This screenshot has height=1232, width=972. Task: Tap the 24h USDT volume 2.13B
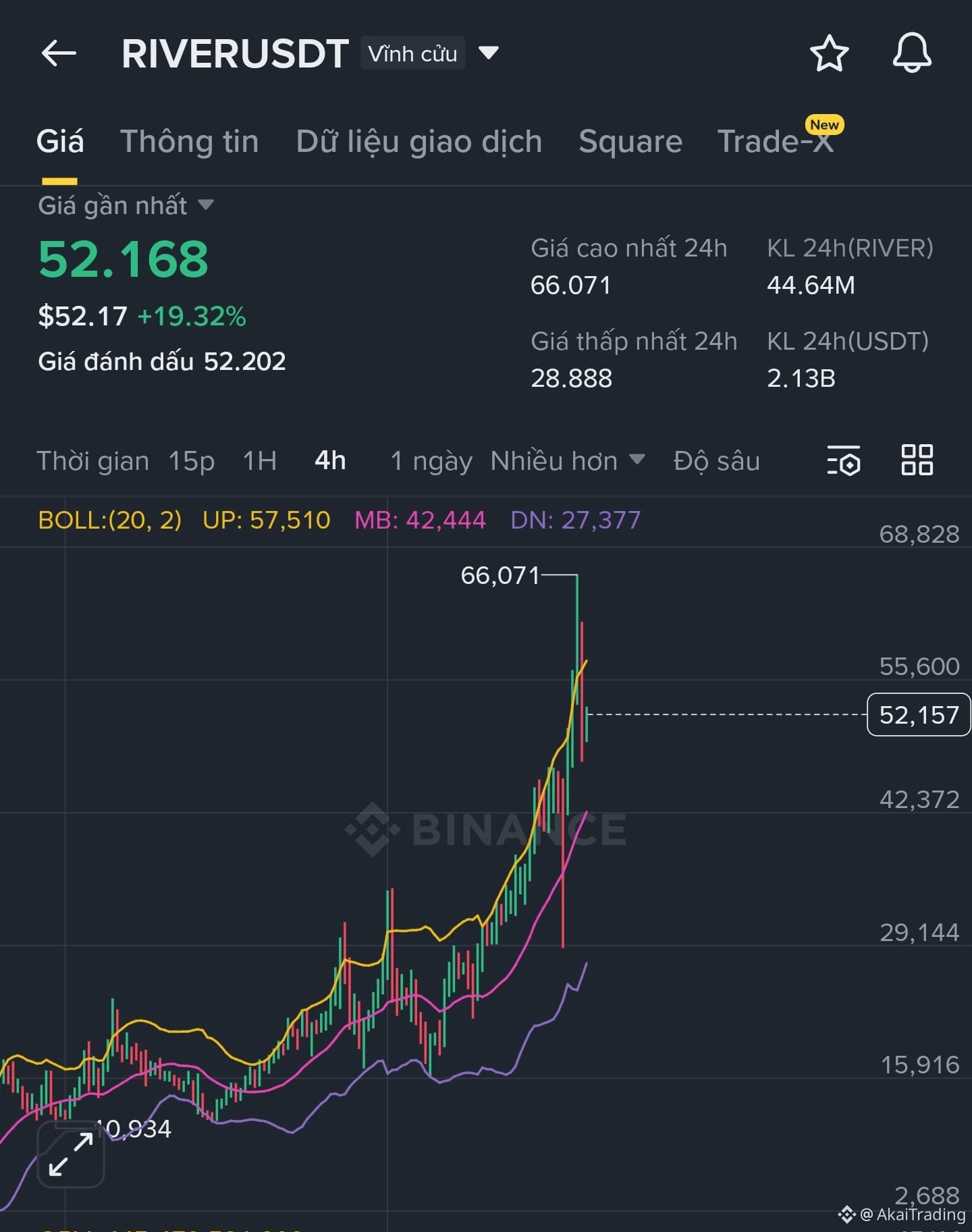[x=801, y=378]
